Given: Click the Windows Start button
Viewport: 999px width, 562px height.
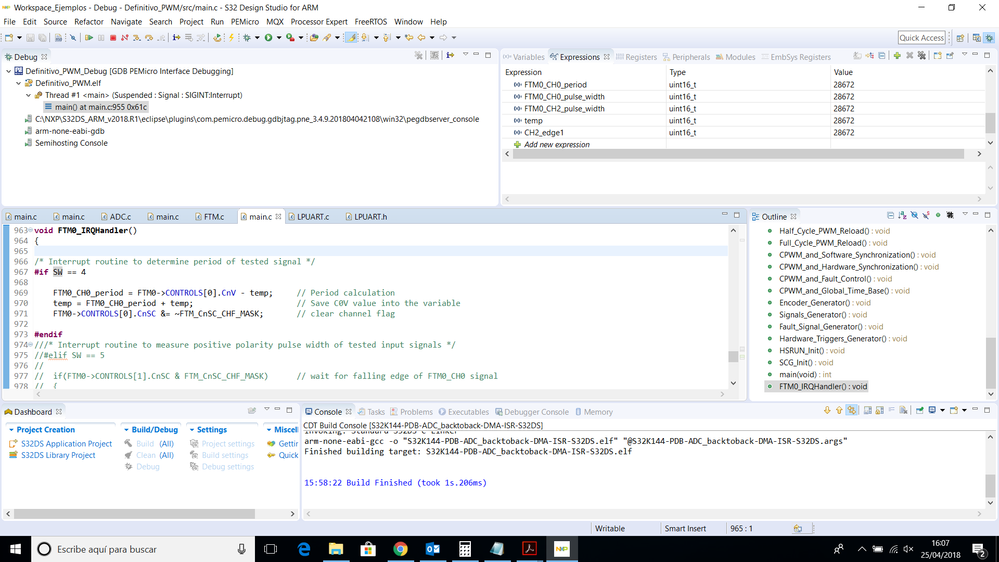Looking at the screenshot, I should 15,549.
